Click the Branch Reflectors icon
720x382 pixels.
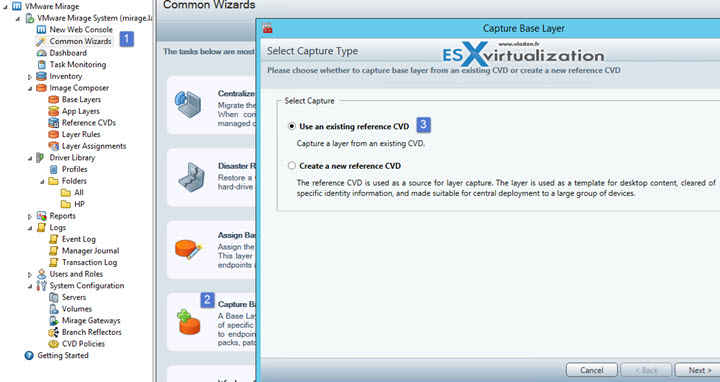54,332
